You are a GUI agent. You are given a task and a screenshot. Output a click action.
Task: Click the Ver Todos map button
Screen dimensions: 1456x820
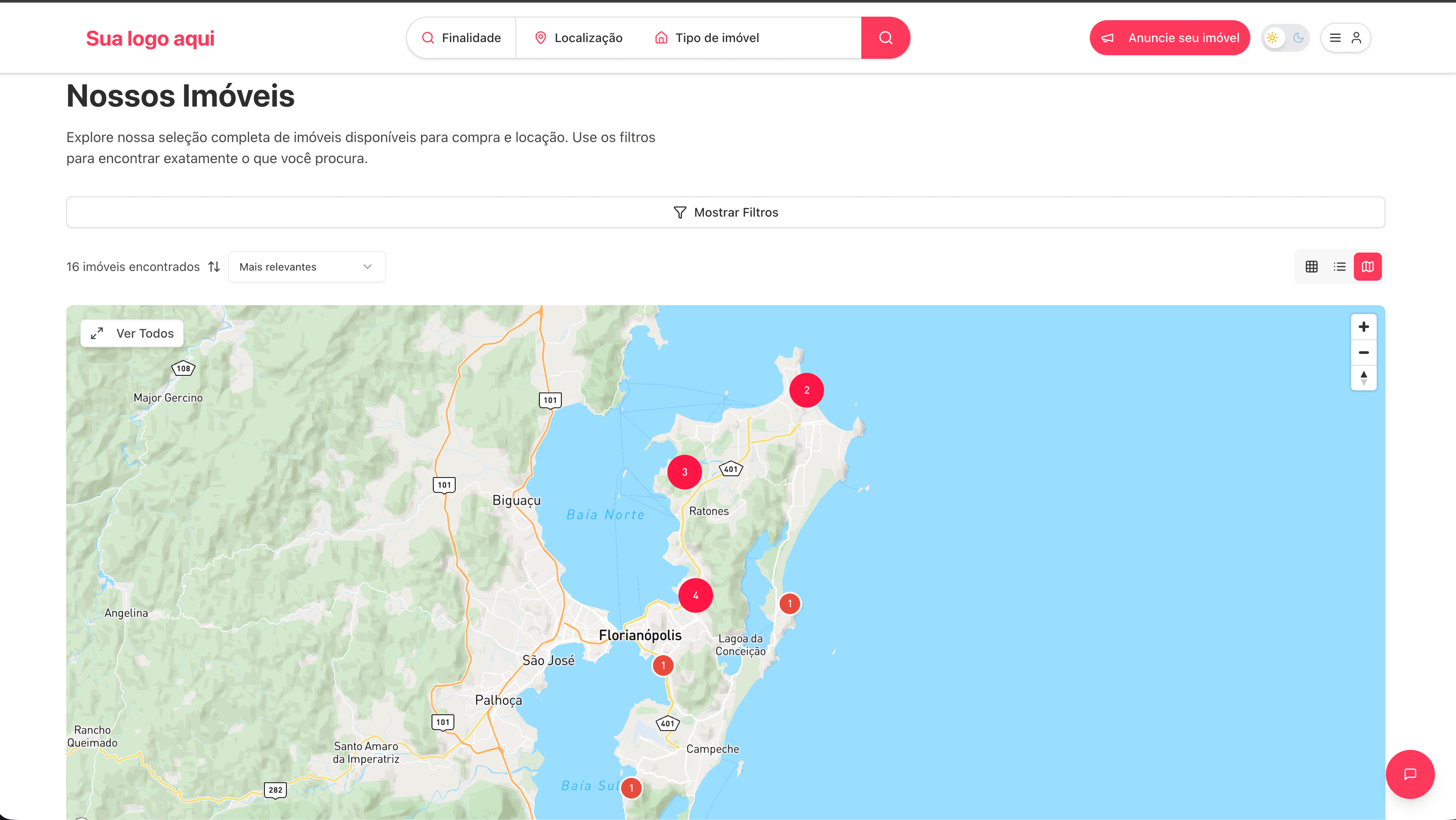pyautogui.click(x=131, y=333)
